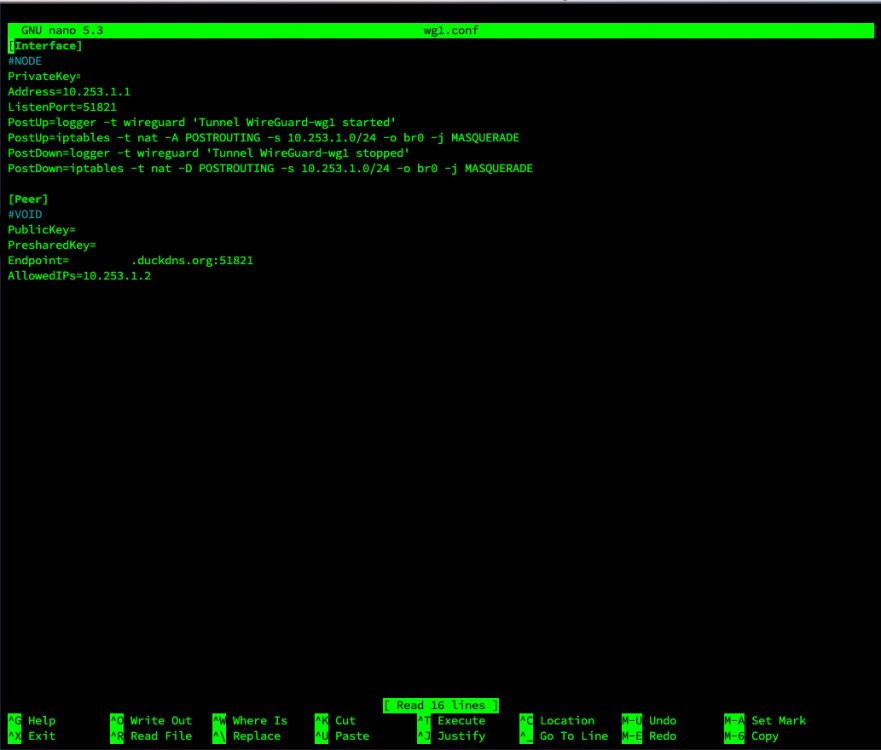Click the wg1.conf filename in title bar
The image size is (881, 750).
(x=451, y=30)
